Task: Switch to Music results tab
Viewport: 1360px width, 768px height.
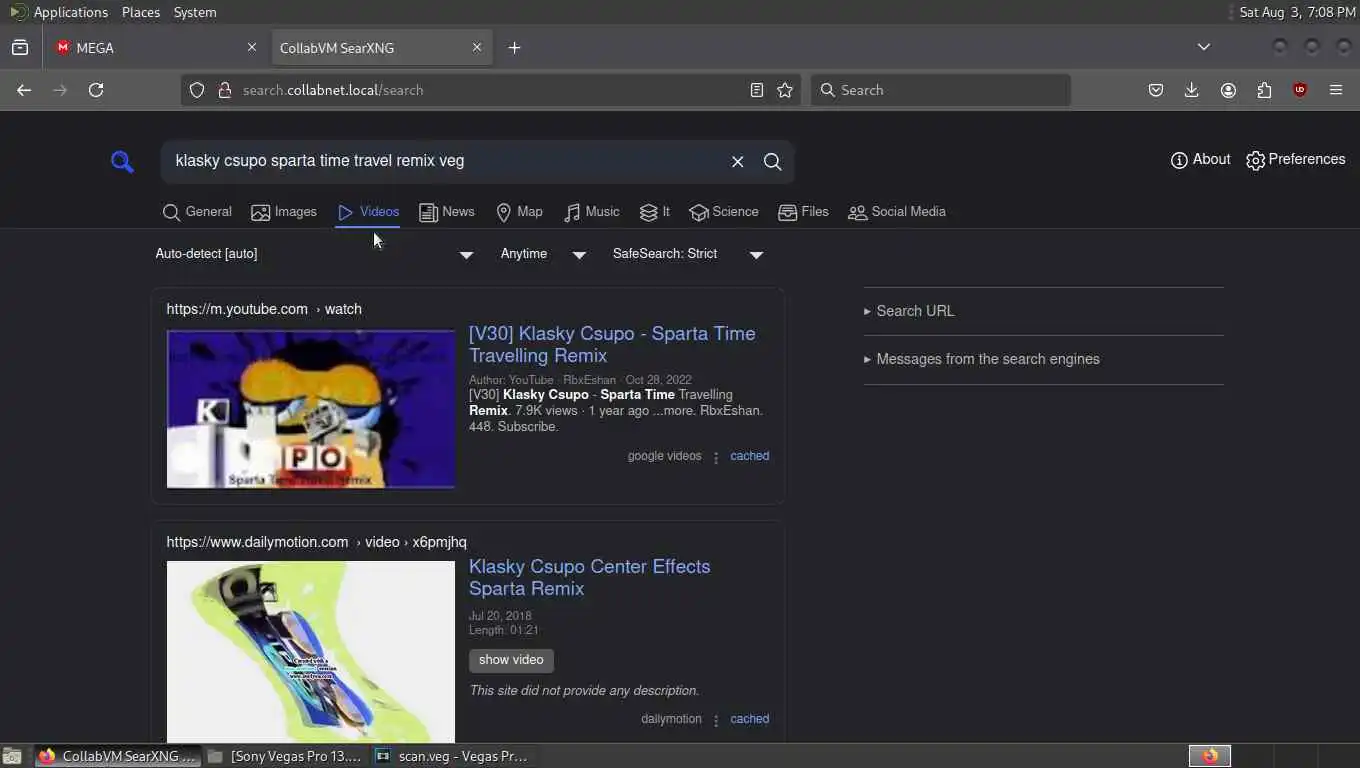Action: (x=592, y=212)
